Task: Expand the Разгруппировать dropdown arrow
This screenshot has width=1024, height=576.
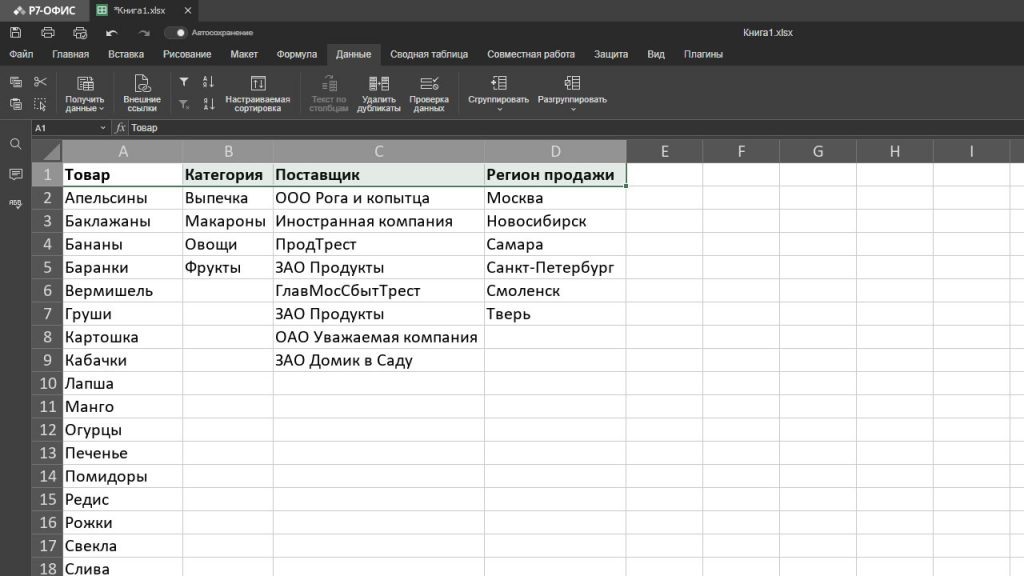Action: [x=573, y=110]
